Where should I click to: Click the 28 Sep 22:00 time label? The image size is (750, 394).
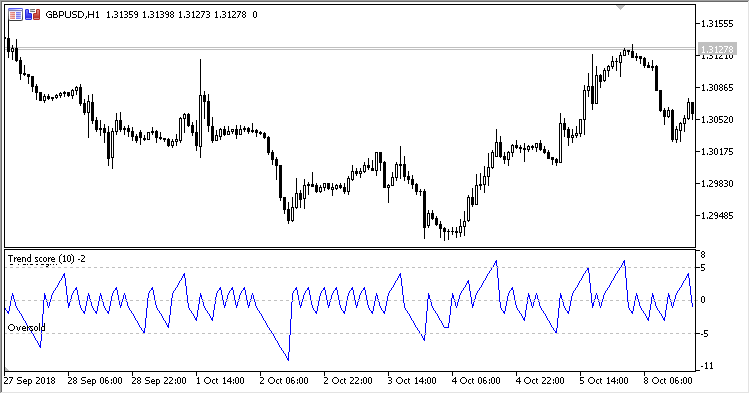159,381
